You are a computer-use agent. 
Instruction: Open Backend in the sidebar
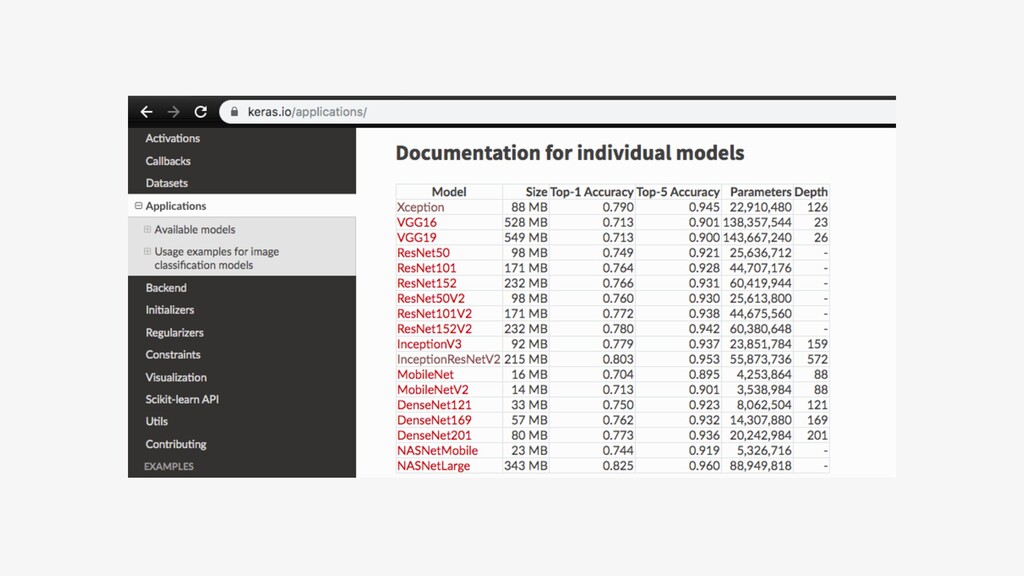(x=166, y=287)
